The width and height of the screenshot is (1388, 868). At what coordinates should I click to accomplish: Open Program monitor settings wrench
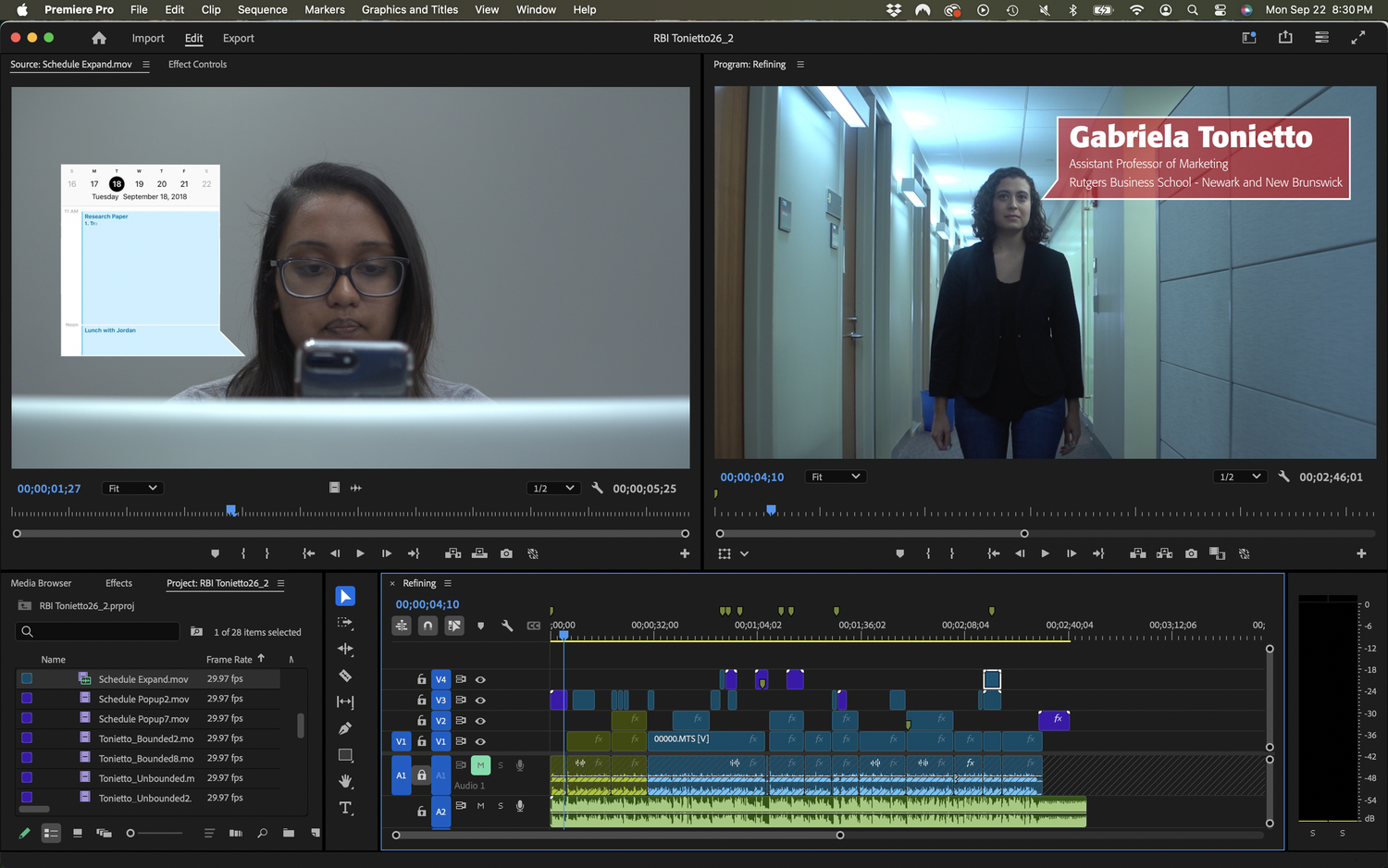(1283, 477)
